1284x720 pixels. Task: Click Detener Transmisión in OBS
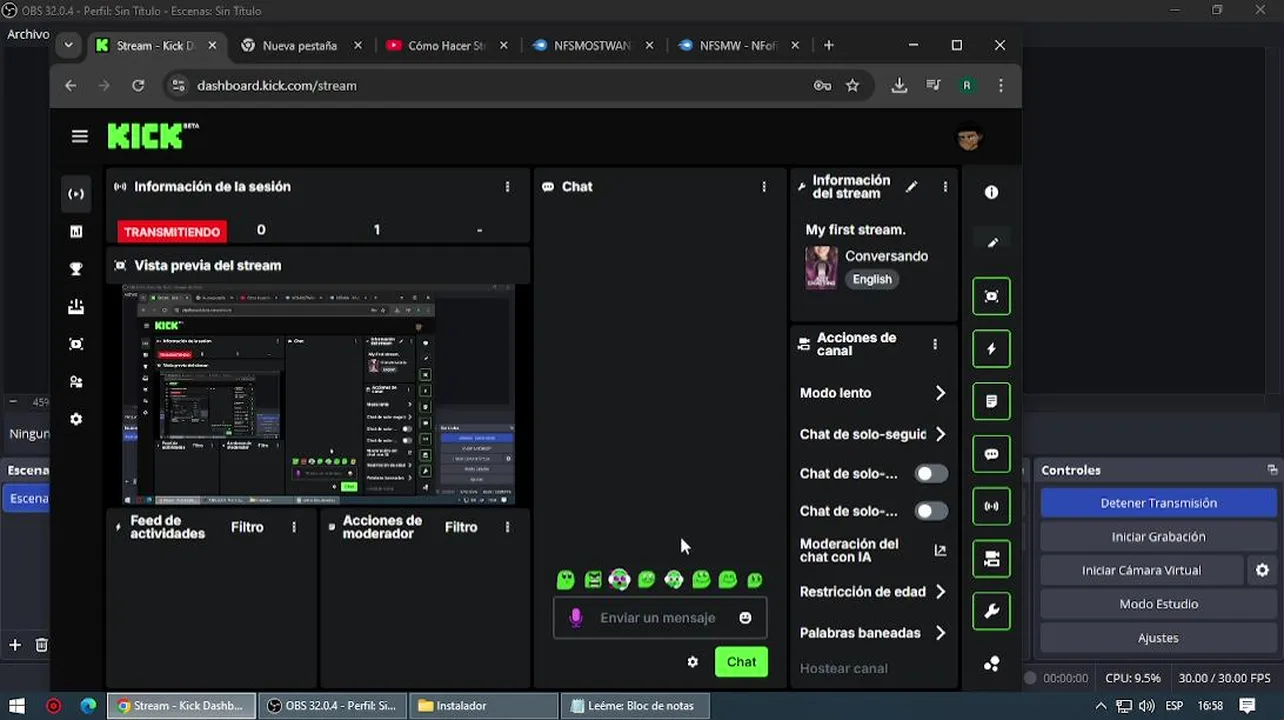click(1158, 503)
